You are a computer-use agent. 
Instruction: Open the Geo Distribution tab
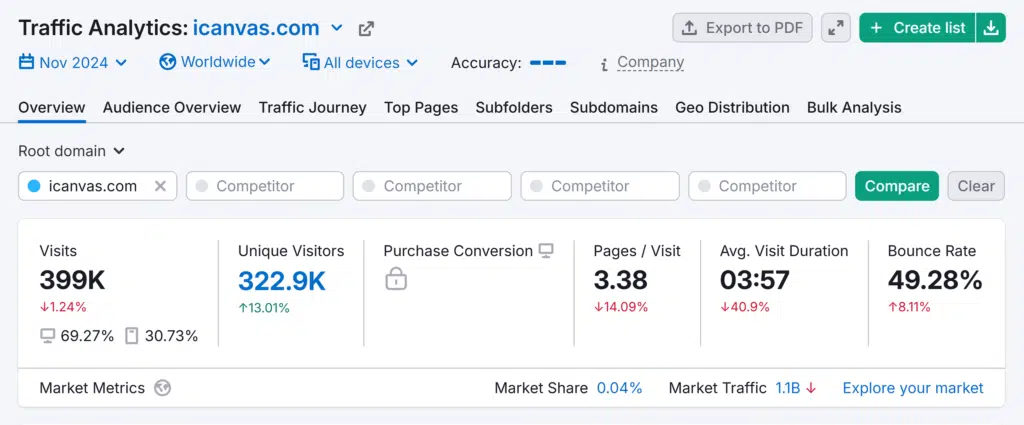[x=732, y=107]
